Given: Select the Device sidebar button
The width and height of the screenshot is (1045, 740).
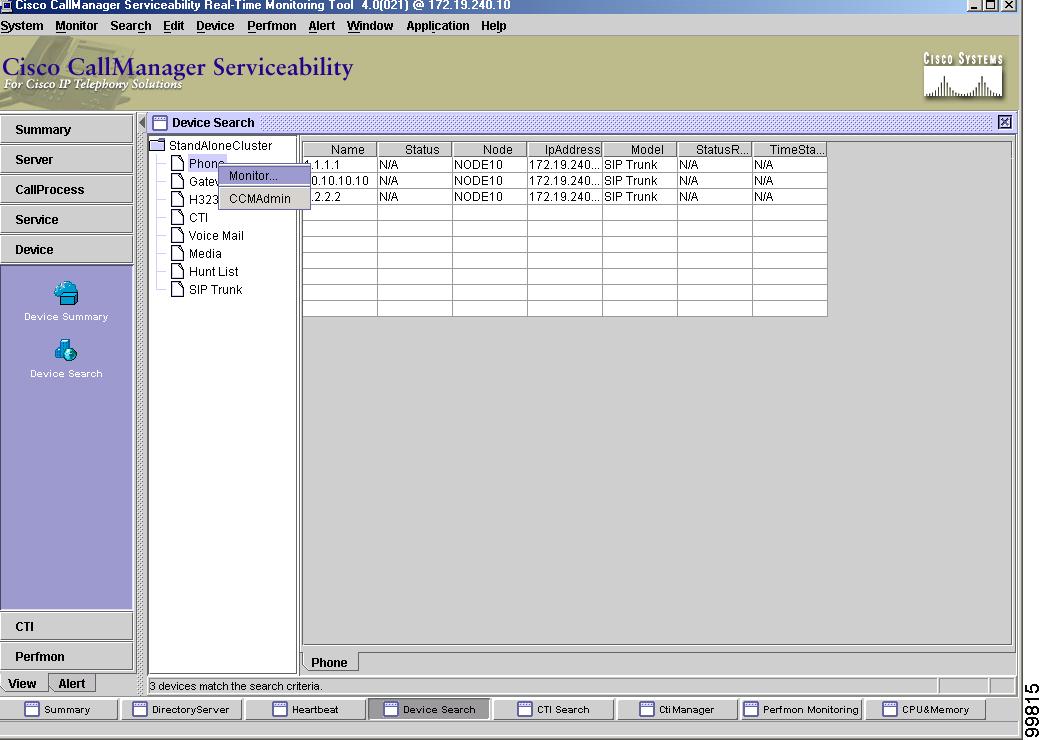Looking at the screenshot, I should tap(67, 249).
